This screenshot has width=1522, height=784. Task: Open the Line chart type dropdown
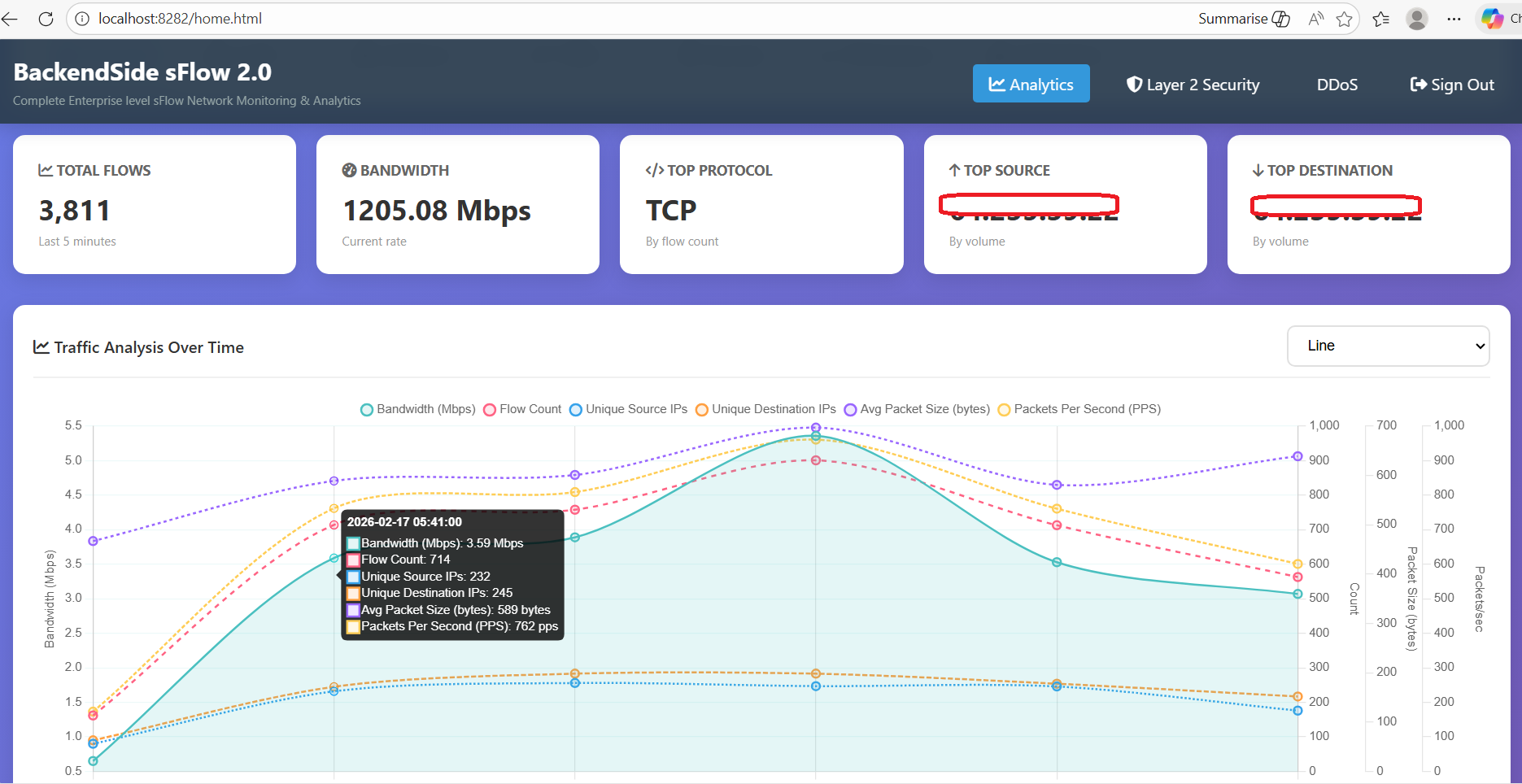(1388, 346)
